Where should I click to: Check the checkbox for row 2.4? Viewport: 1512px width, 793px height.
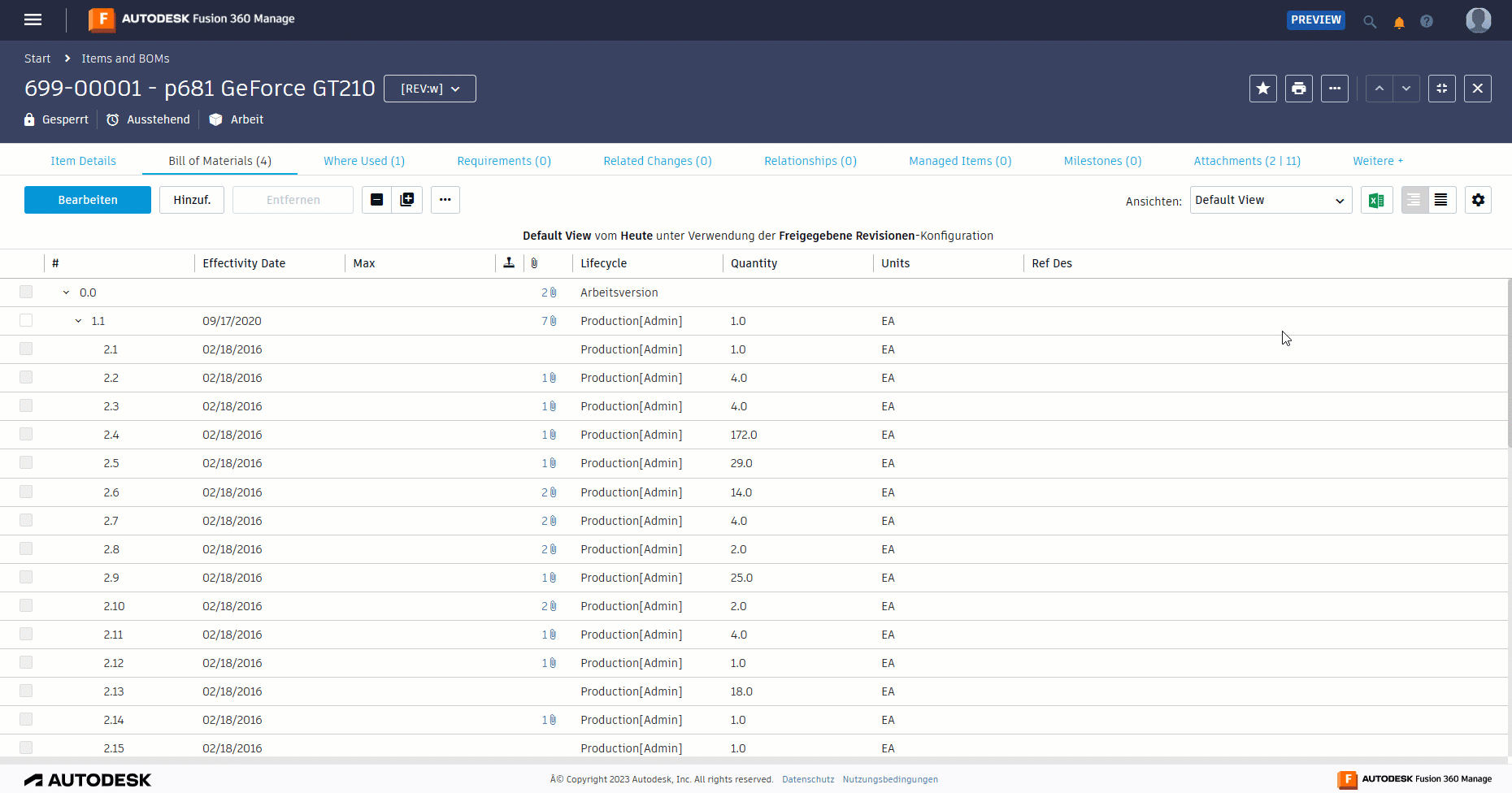coord(26,434)
